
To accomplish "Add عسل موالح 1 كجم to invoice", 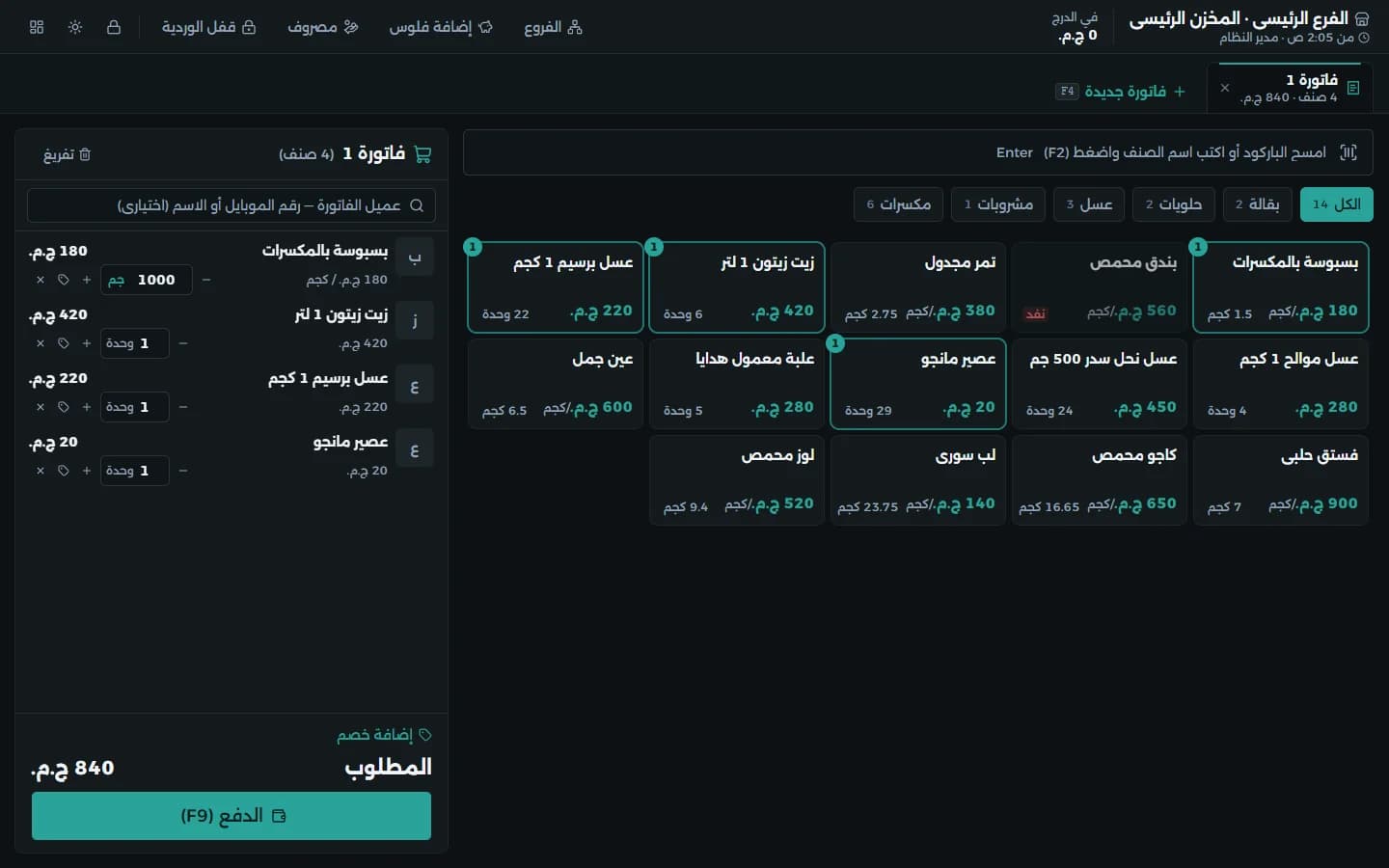I will (1281, 384).
